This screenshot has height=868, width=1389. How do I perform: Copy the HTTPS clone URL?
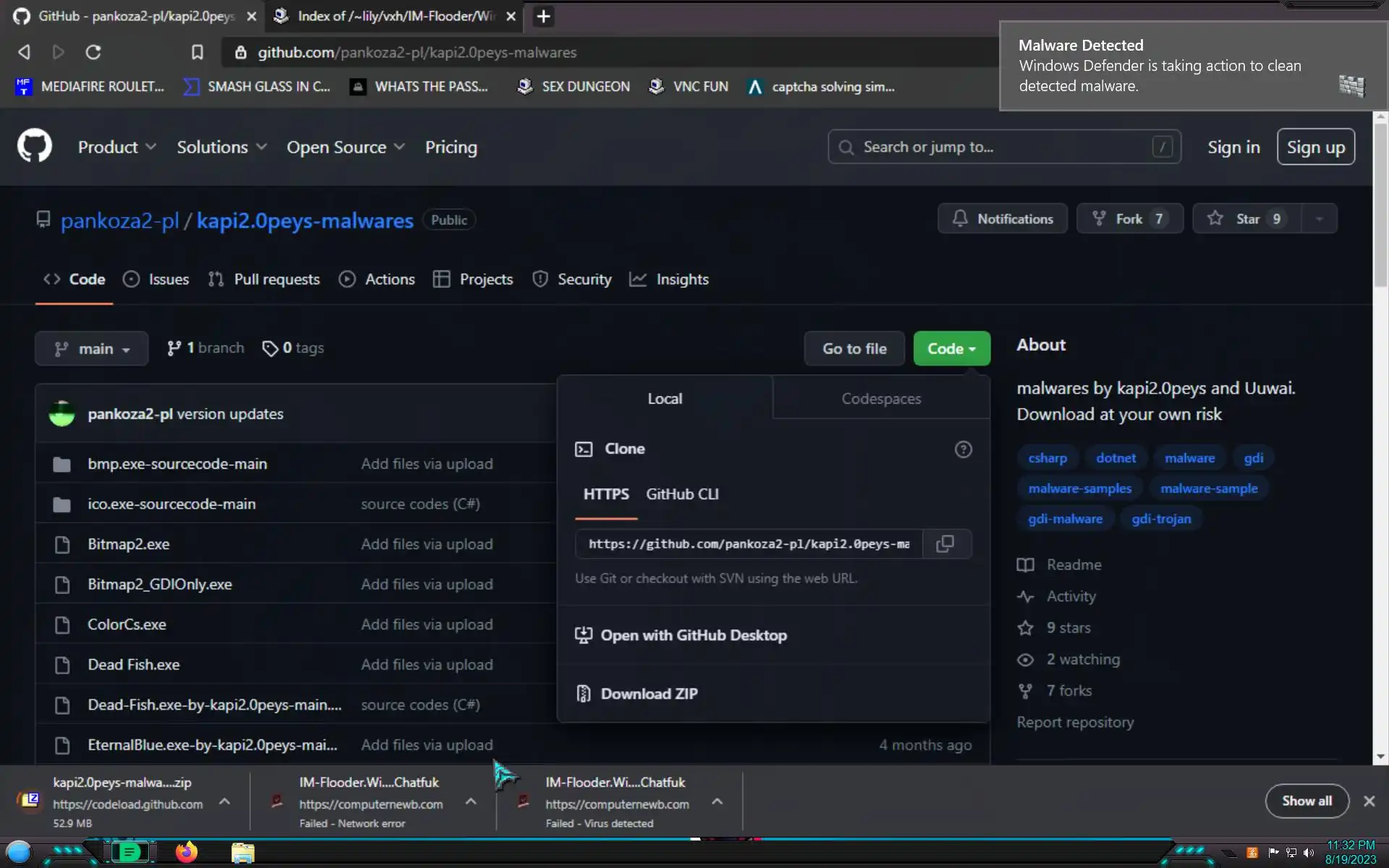tap(945, 544)
